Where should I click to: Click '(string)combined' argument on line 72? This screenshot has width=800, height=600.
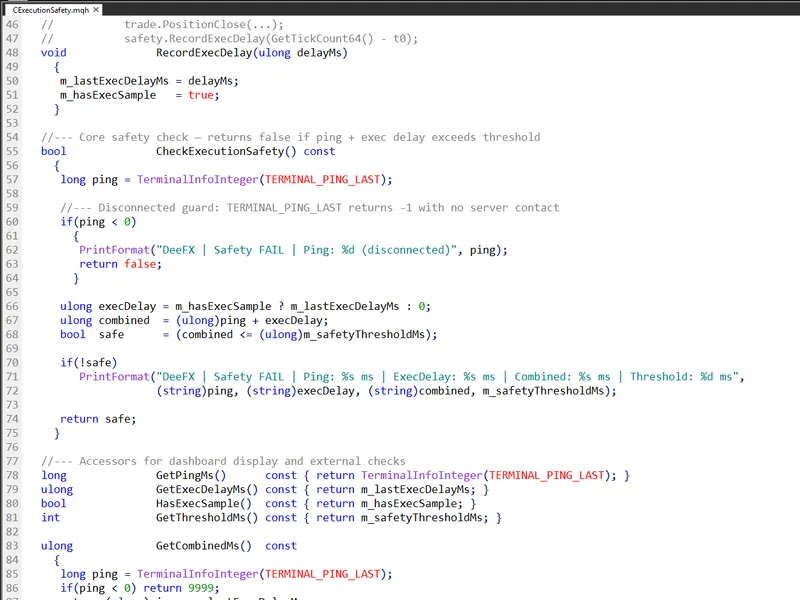(421, 391)
